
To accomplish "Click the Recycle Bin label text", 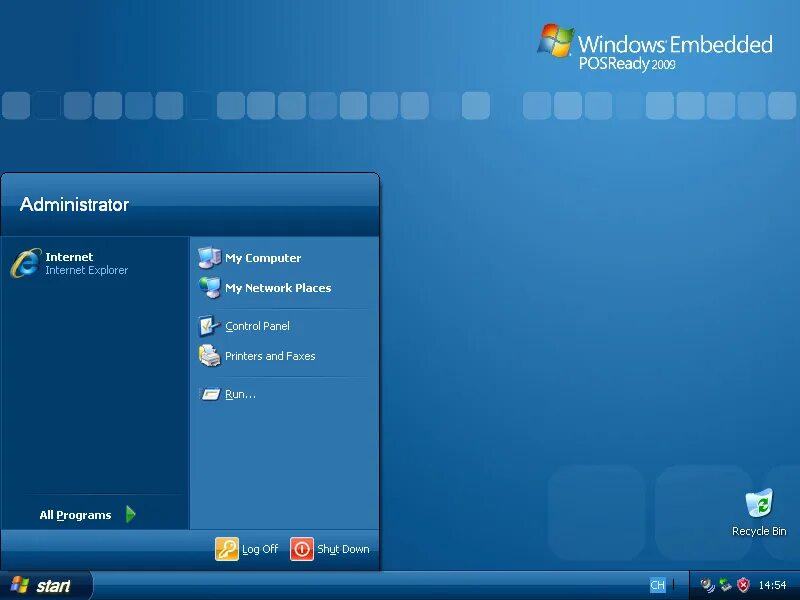I will coord(759,531).
